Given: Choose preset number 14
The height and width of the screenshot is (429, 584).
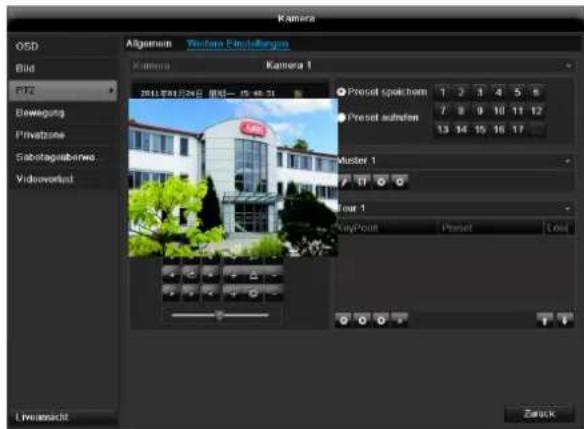Looking at the screenshot, I should tap(461, 130).
